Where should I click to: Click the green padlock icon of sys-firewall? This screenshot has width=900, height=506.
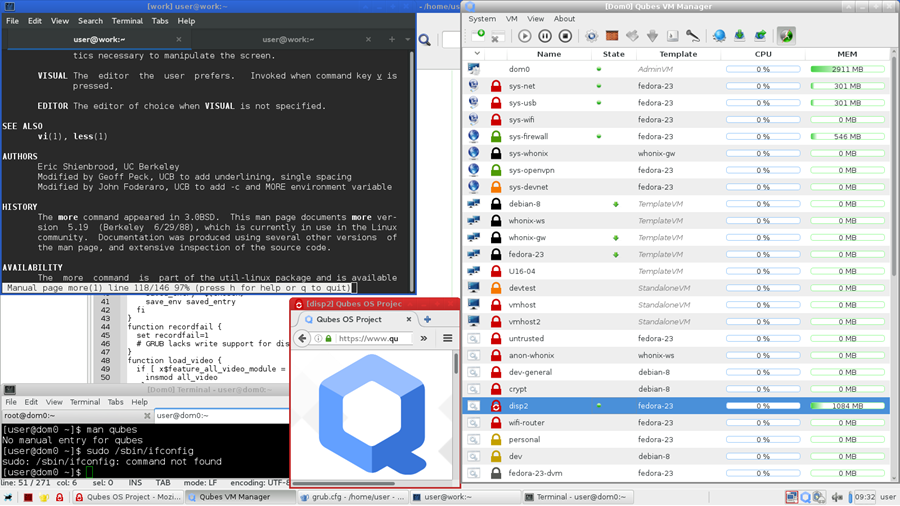click(x=496, y=137)
